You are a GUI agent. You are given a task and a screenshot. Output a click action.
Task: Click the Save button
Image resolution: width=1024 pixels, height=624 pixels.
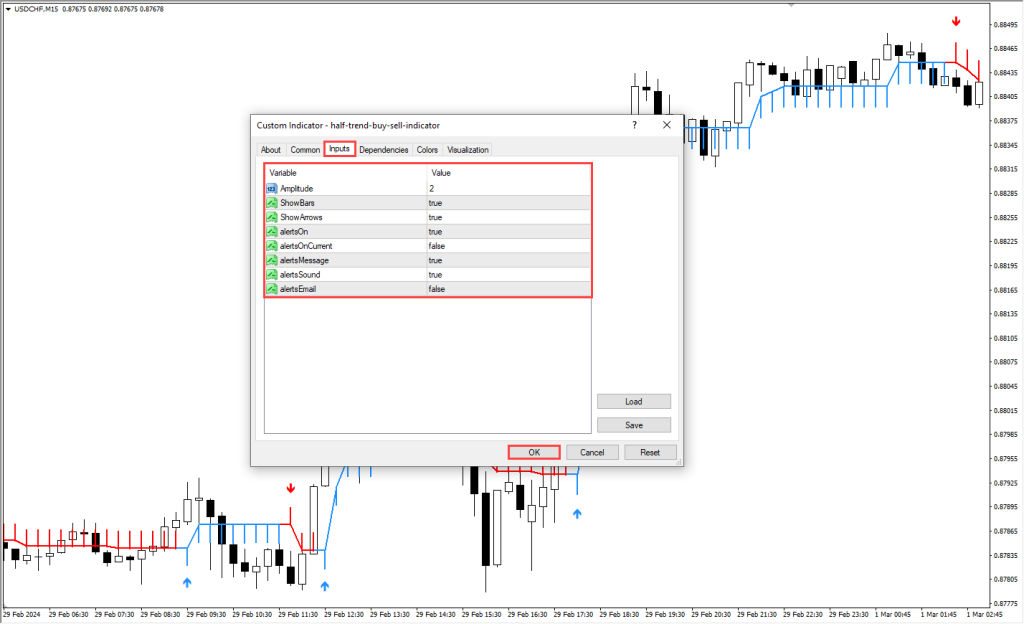coord(633,425)
